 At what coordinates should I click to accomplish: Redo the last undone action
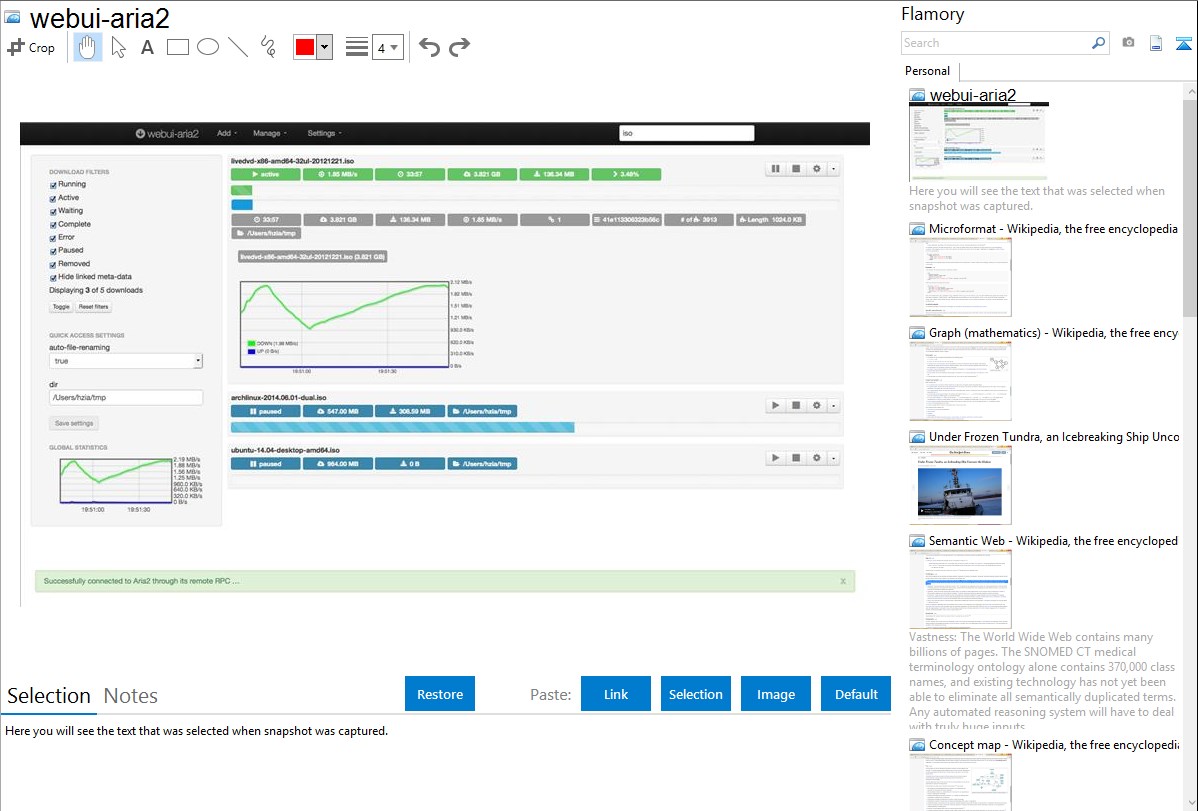point(459,47)
